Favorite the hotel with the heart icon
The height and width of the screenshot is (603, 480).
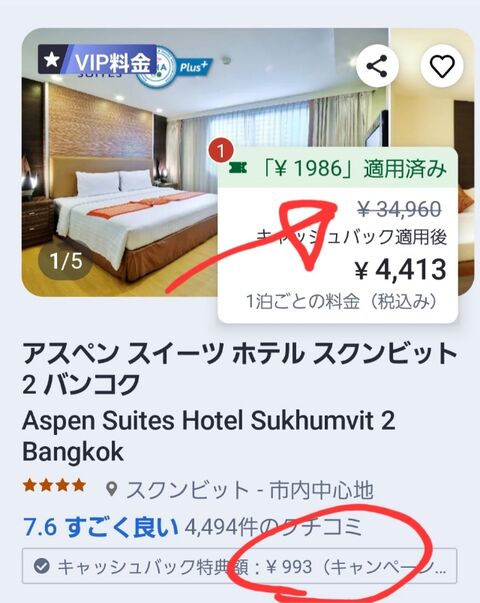pos(442,66)
